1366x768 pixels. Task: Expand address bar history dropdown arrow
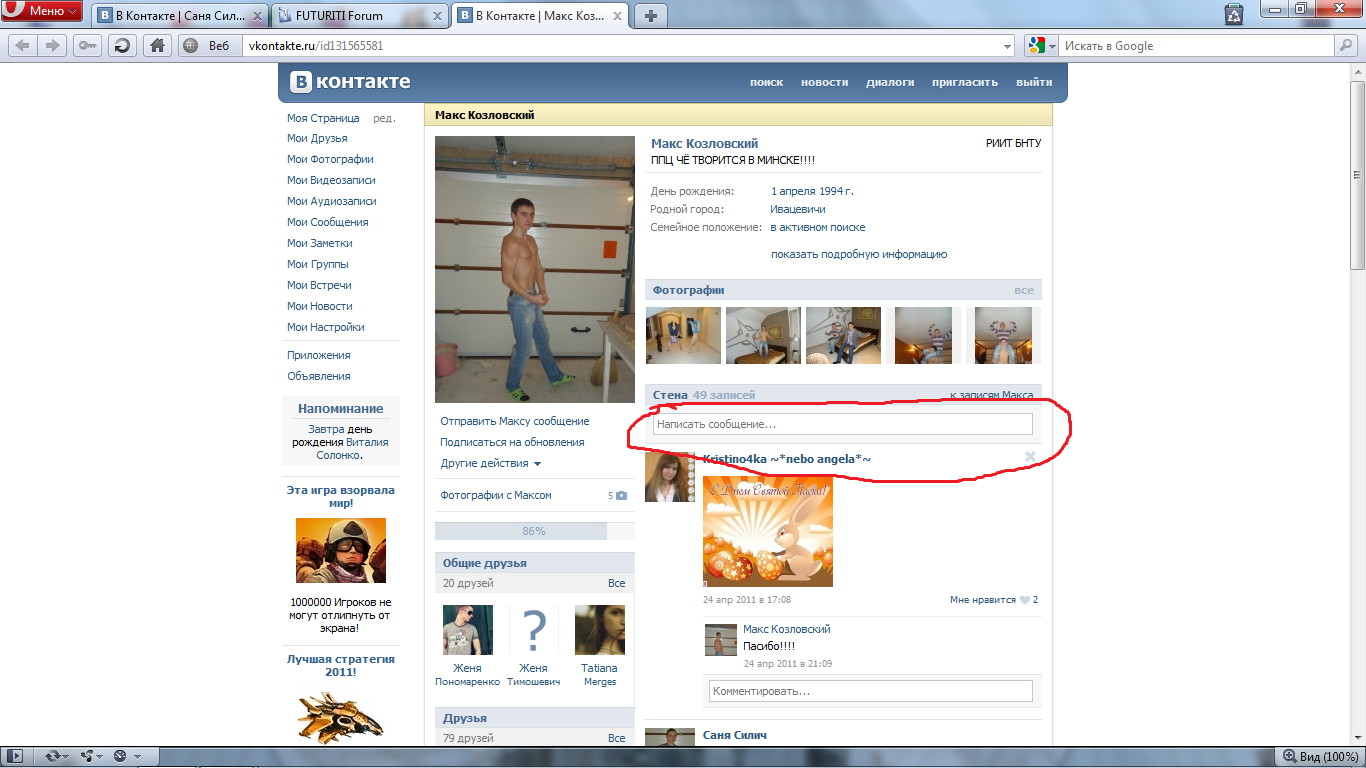tap(1008, 46)
